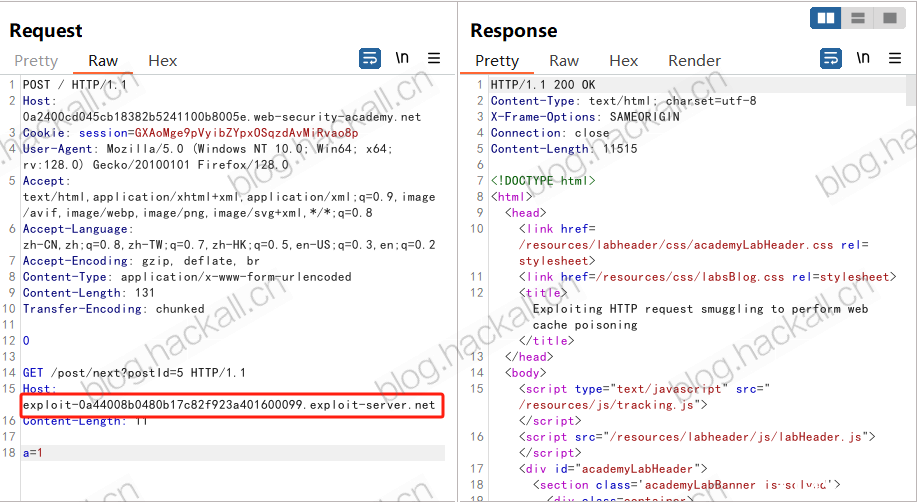
Task: Click the Cookie session value text
Action: coord(246,133)
